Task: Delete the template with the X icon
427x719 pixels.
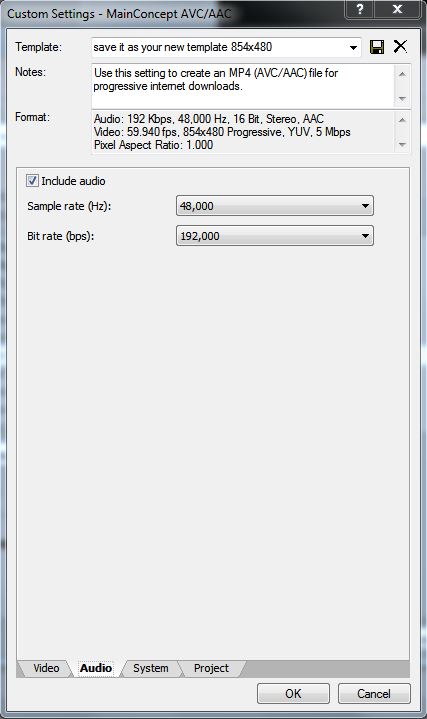Action: pos(400,46)
